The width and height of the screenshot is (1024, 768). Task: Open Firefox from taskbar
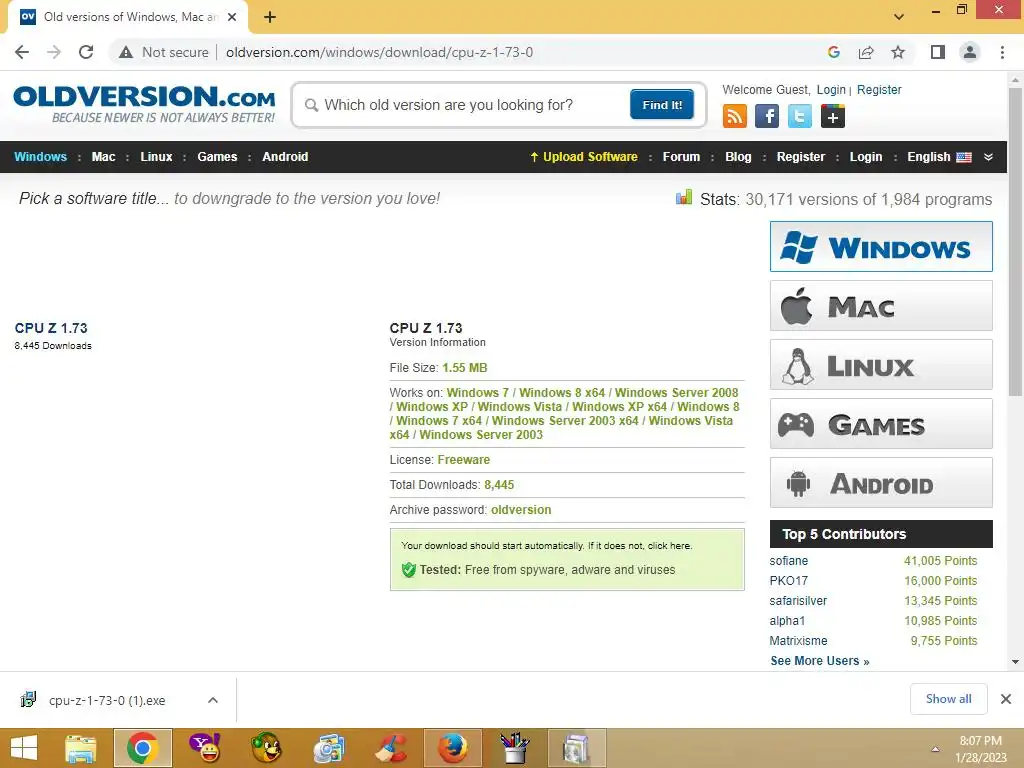453,748
